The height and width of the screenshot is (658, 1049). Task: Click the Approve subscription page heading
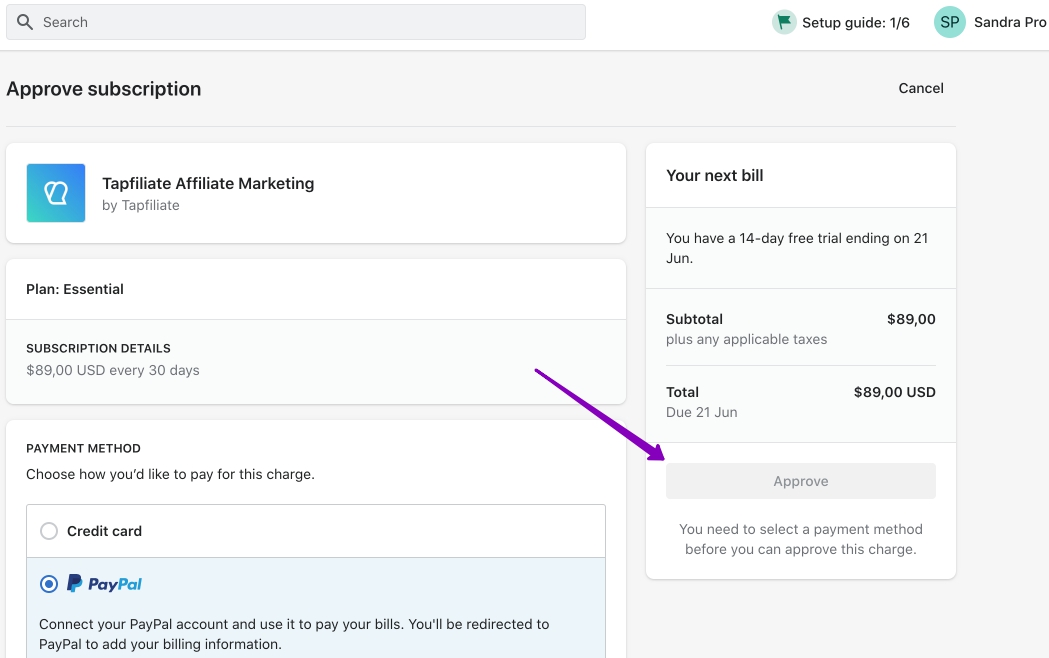pyautogui.click(x=104, y=89)
